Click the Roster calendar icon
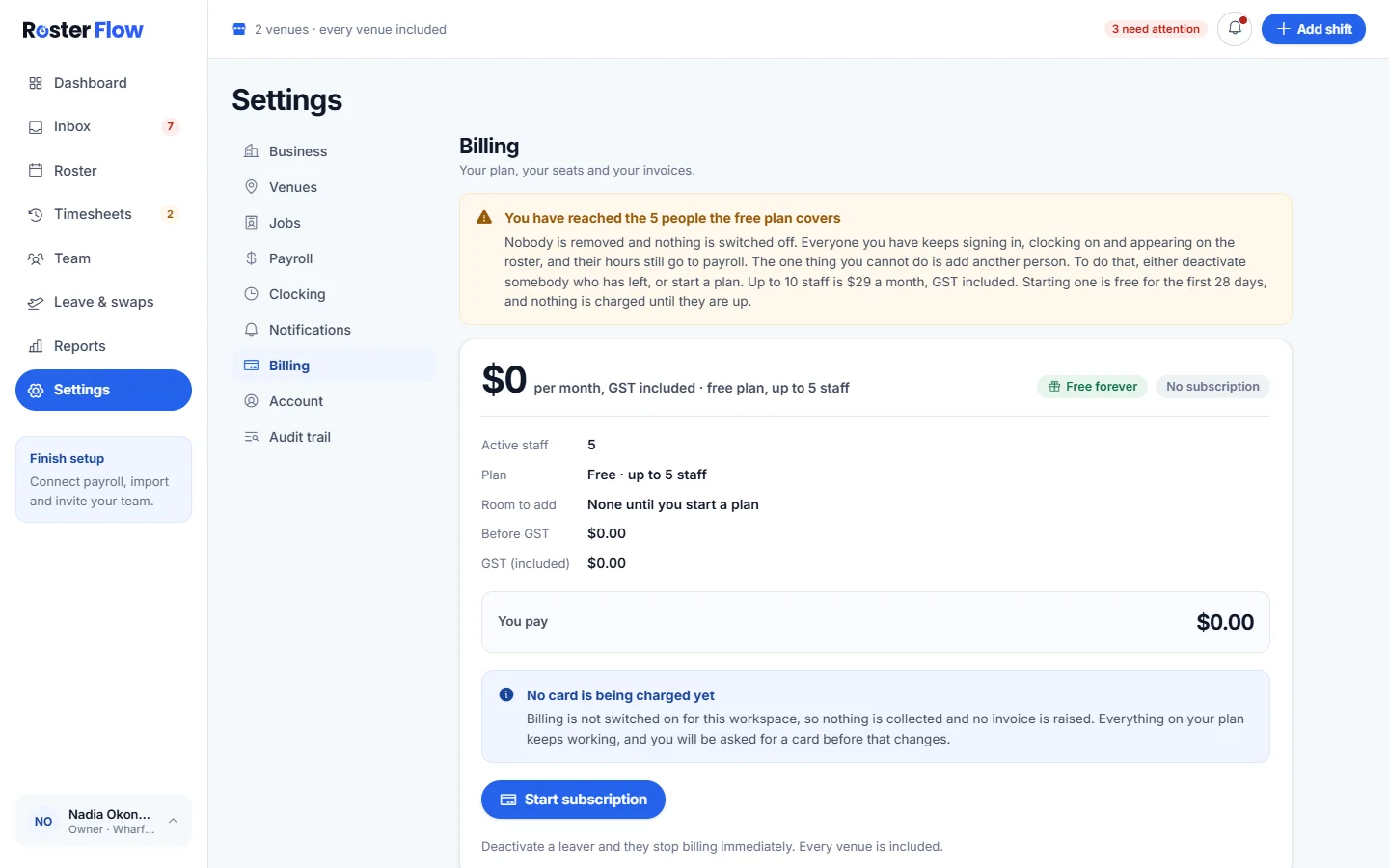1389x868 pixels. coord(36,171)
